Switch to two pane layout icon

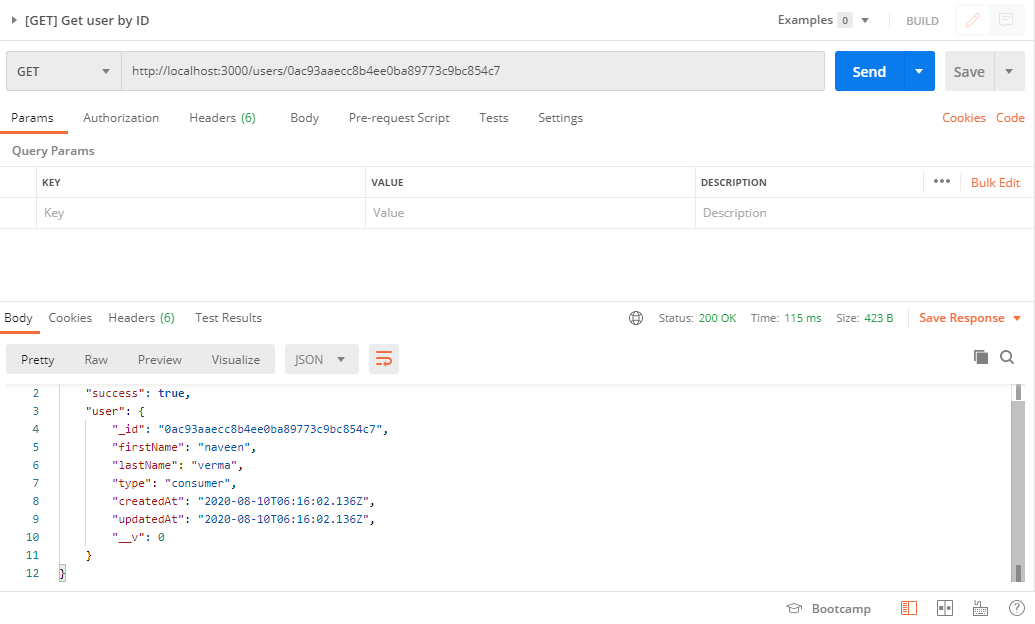(x=945, y=608)
